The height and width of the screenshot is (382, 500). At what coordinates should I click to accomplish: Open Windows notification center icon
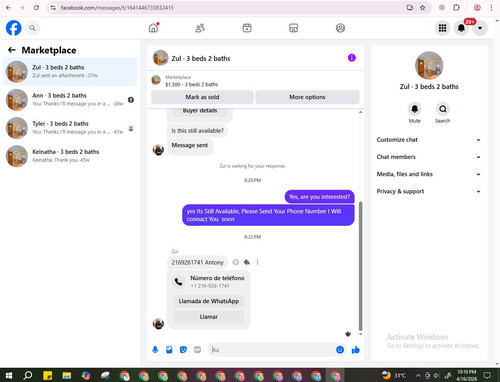tap(487, 376)
